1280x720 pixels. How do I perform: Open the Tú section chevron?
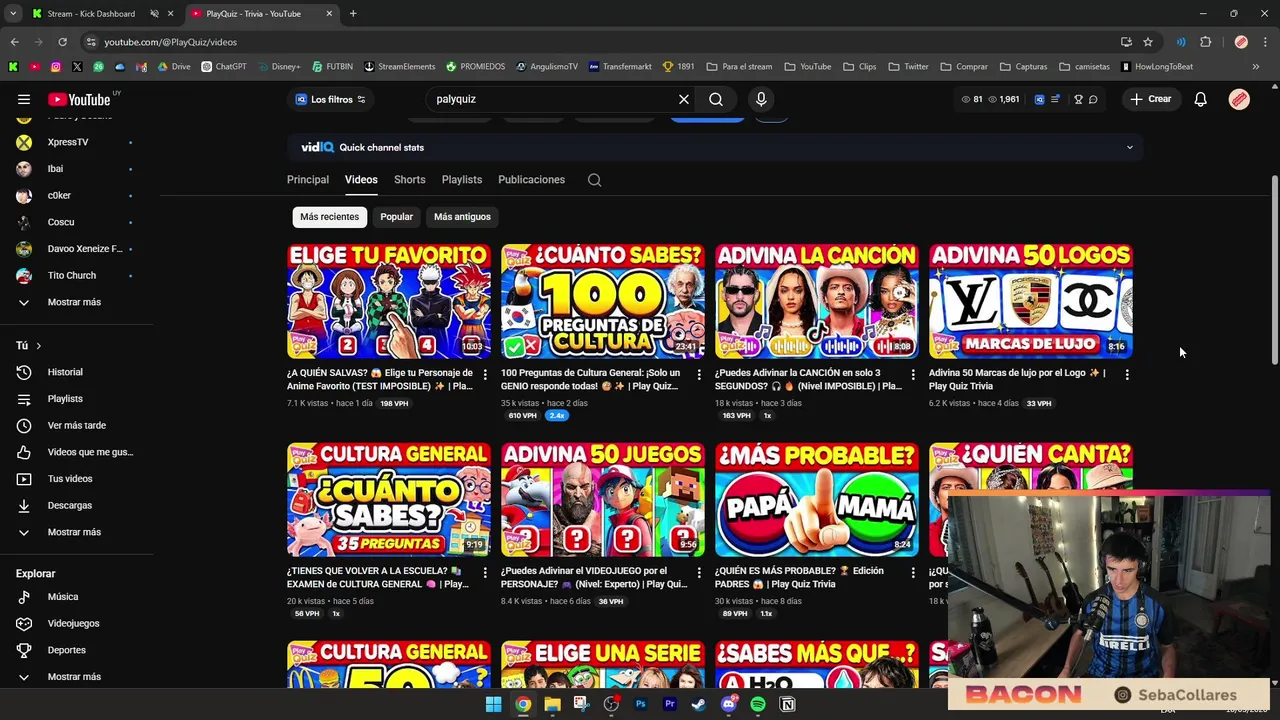click(x=38, y=346)
